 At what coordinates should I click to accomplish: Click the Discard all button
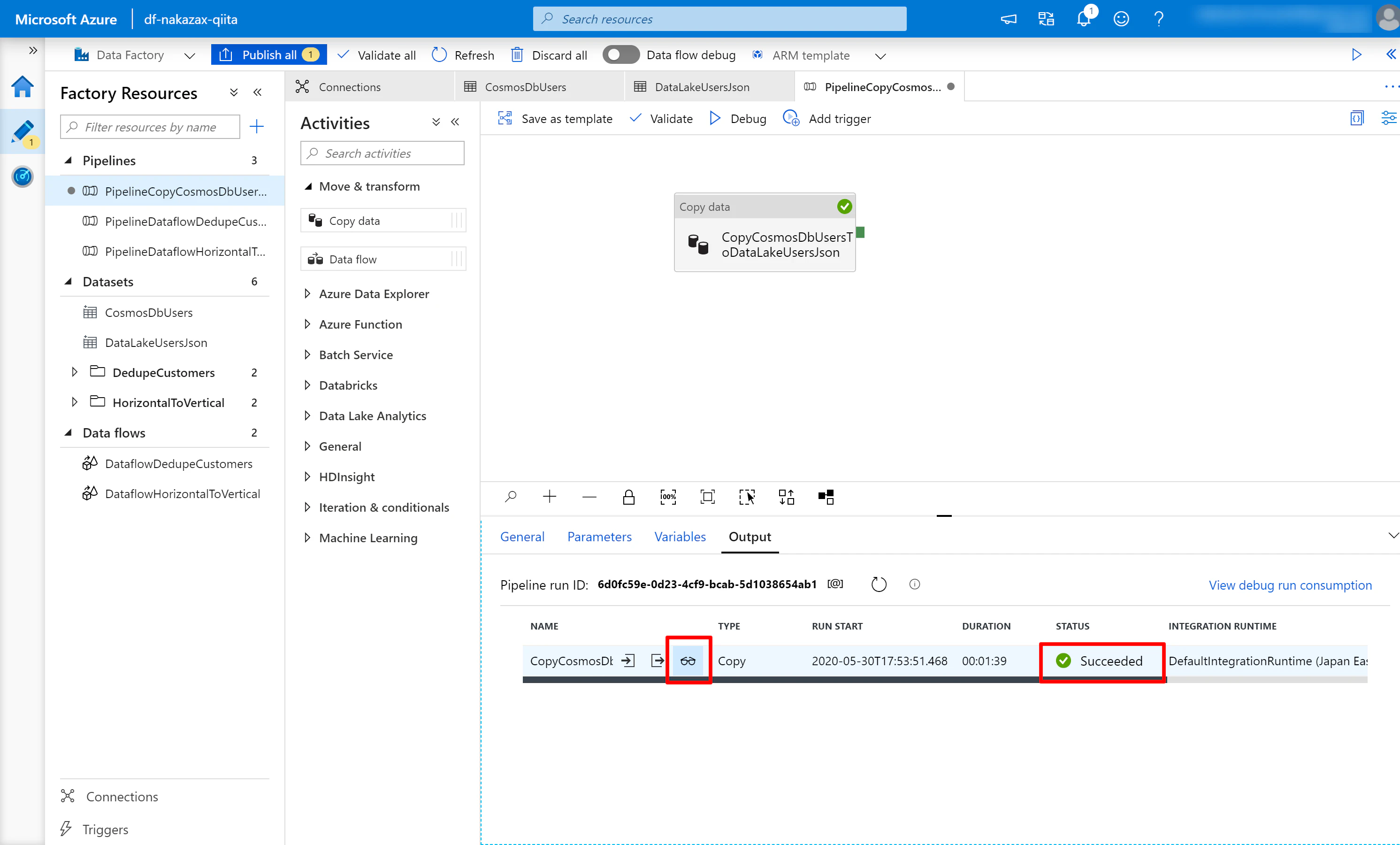(x=549, y=55)
